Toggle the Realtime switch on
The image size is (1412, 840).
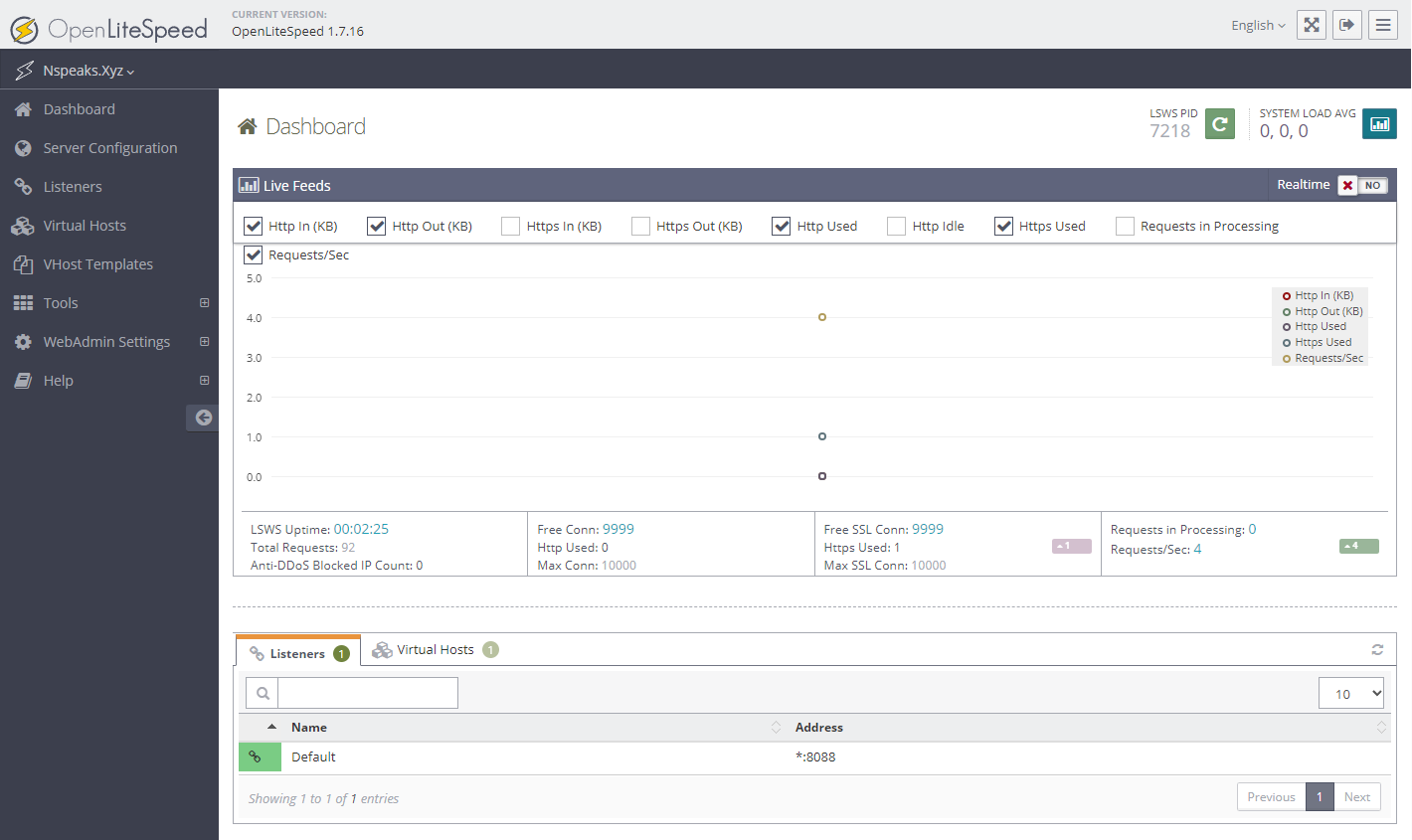coord(1361,186)
